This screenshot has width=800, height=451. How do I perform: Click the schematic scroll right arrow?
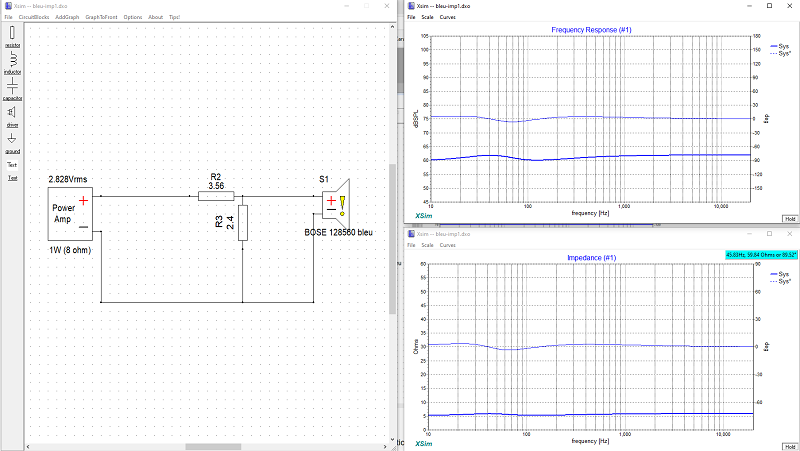[x=385, y=447]
